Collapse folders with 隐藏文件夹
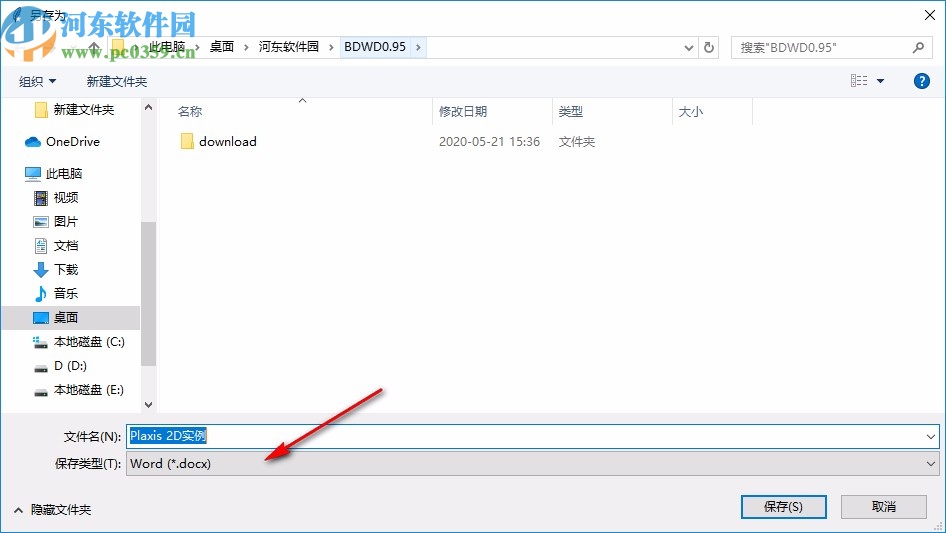Image resolution: width=946 pixels, height=533 pixels. click(52, 510)
